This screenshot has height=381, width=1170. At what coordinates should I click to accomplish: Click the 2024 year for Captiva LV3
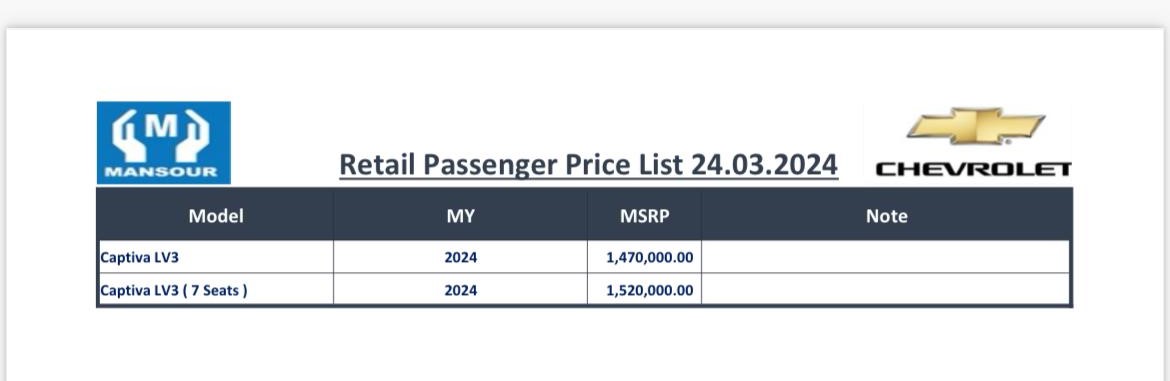(x=460, y=257)
